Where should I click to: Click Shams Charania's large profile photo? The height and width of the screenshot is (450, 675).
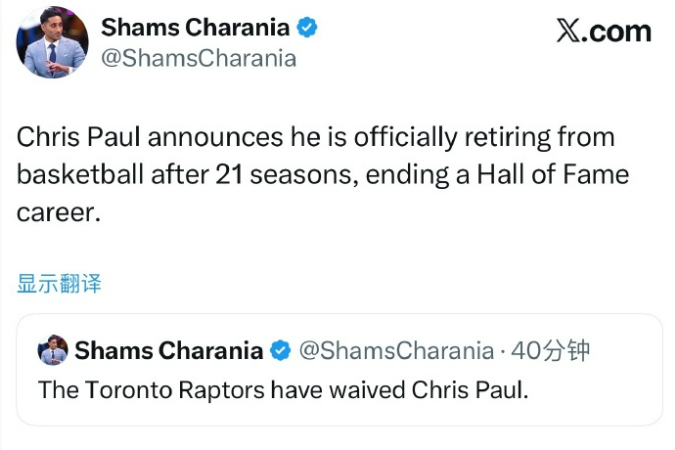pyautogui.click(x=52, y=42)
